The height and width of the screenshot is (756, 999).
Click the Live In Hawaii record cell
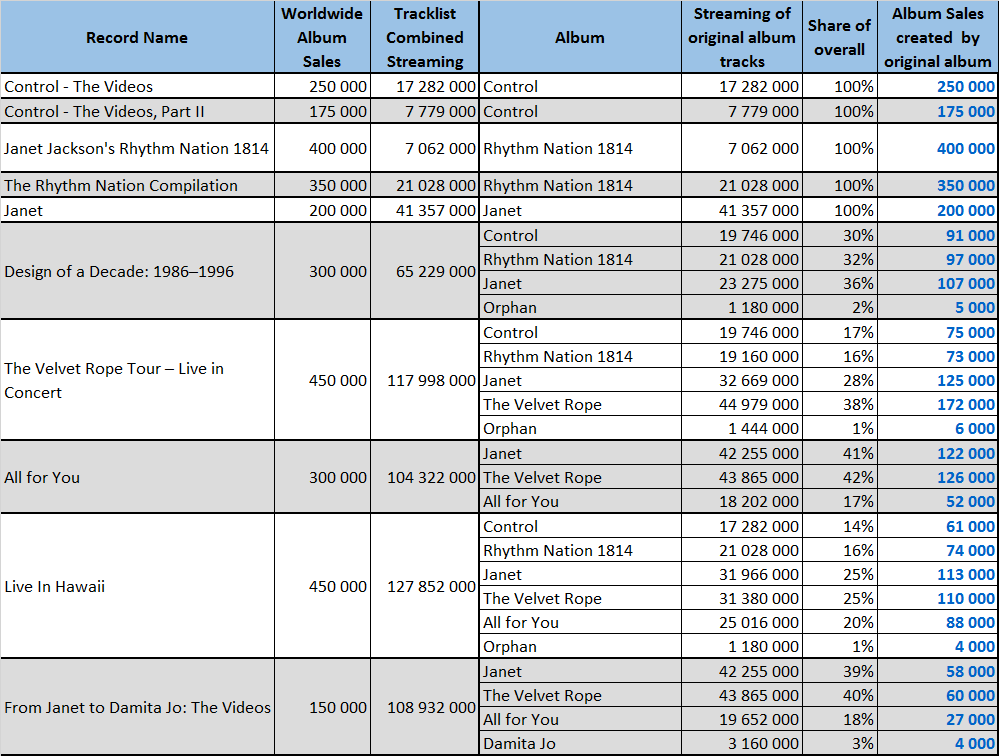[x=137, y=586]
